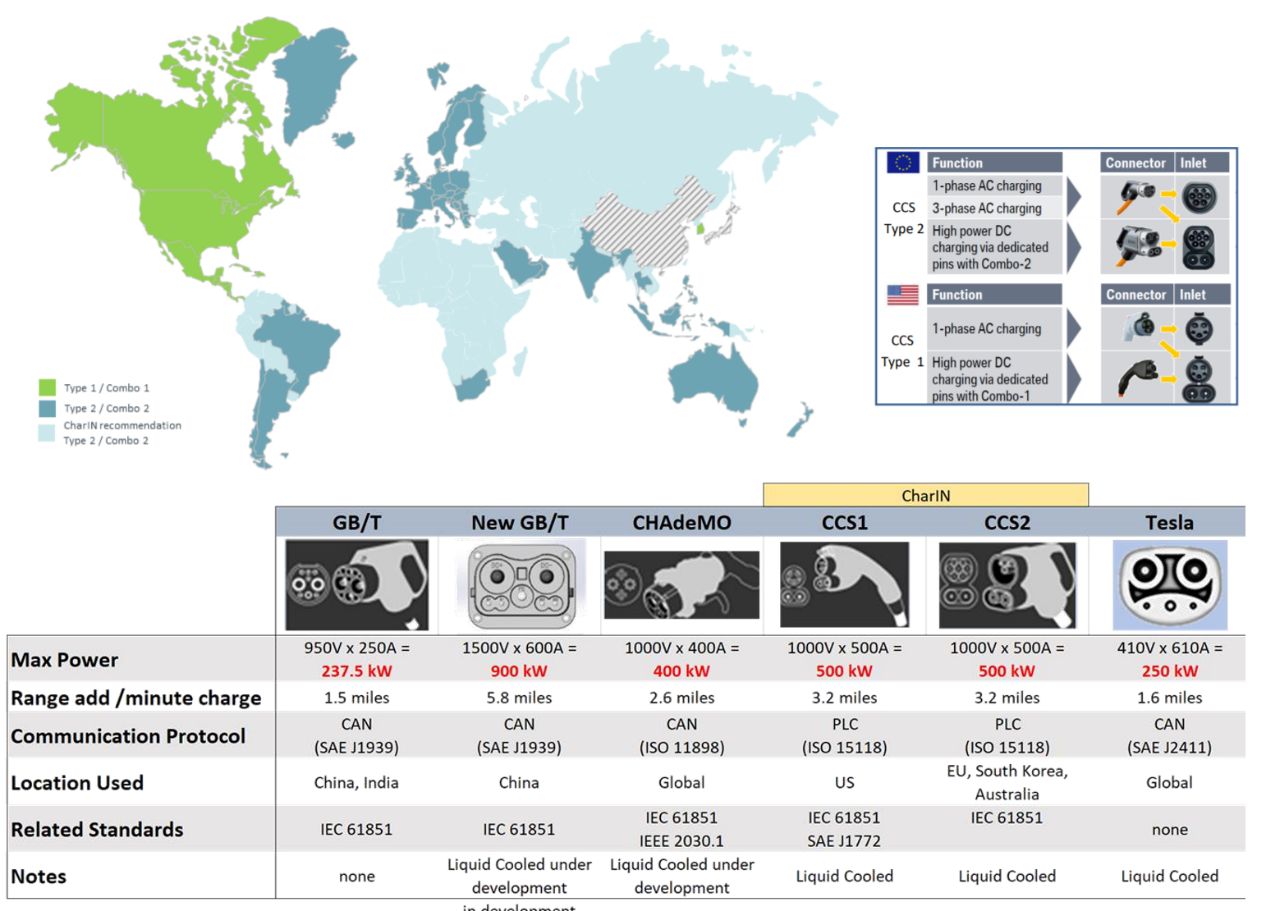Click the green Type 1 / Combo 1 legend swatch
1266x911 pixels.
pyautogui.click(x=46, y=387)
